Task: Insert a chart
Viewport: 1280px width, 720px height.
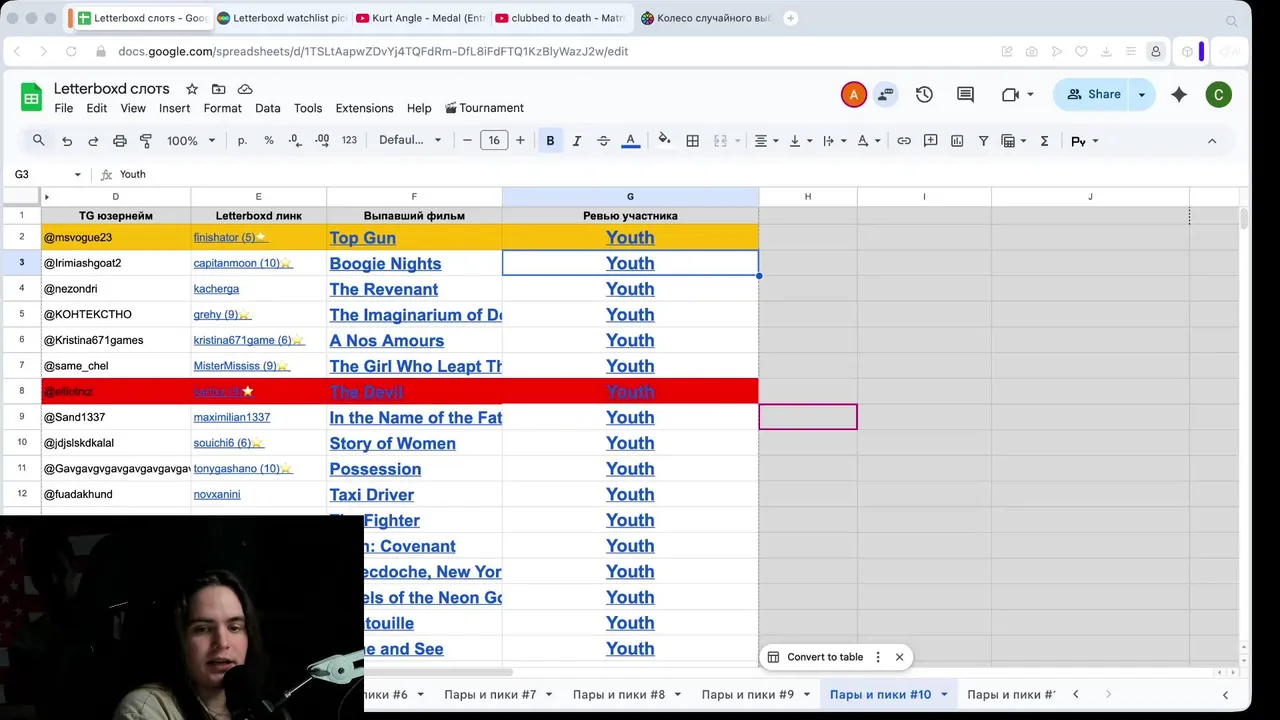Action: tap(957, 141)
